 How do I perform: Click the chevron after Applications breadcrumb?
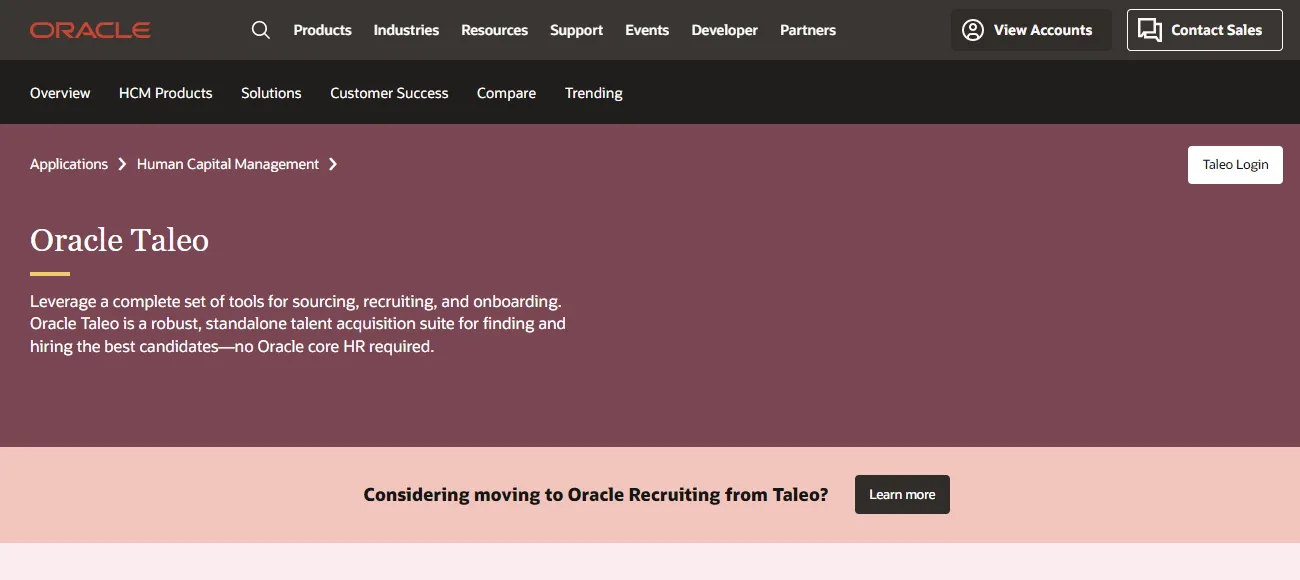coord(122,164)
